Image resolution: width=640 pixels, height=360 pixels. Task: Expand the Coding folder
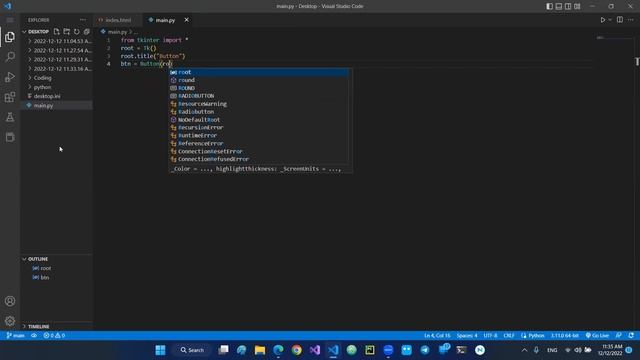point(57,78)
